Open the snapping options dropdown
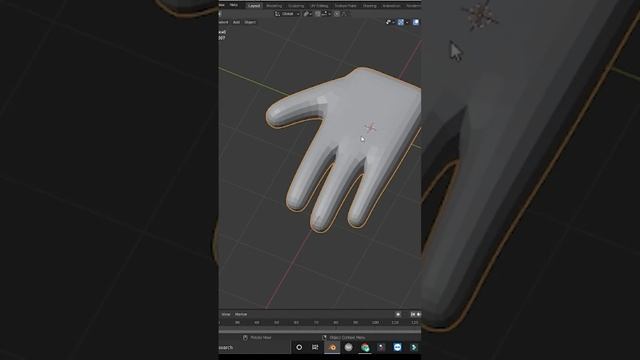 click(327, 13)
